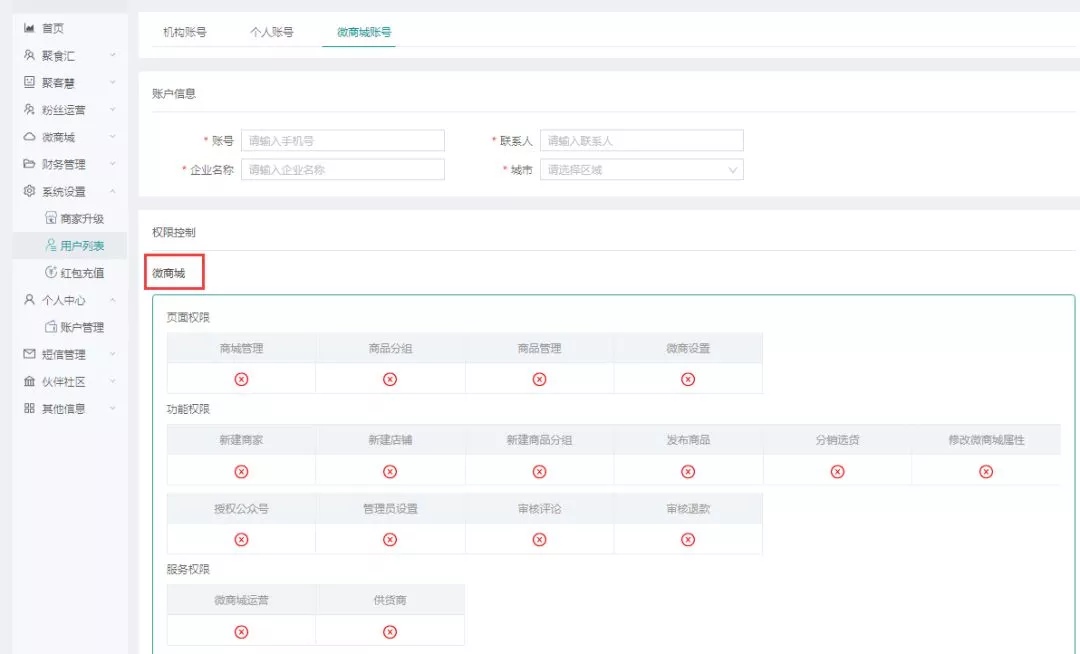
Task: Click the 短信管理 envelope icon
Action: (x=29, y=354)
